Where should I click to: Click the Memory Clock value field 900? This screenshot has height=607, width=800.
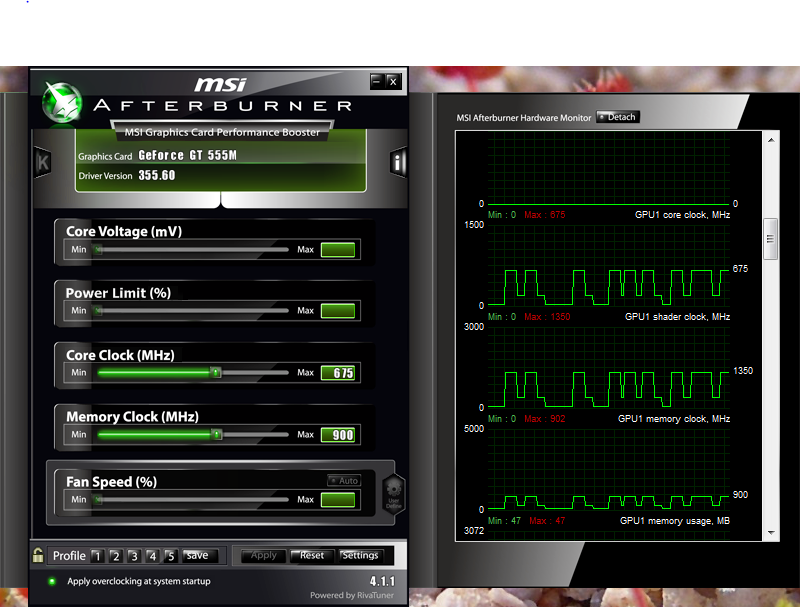point(338,435)
